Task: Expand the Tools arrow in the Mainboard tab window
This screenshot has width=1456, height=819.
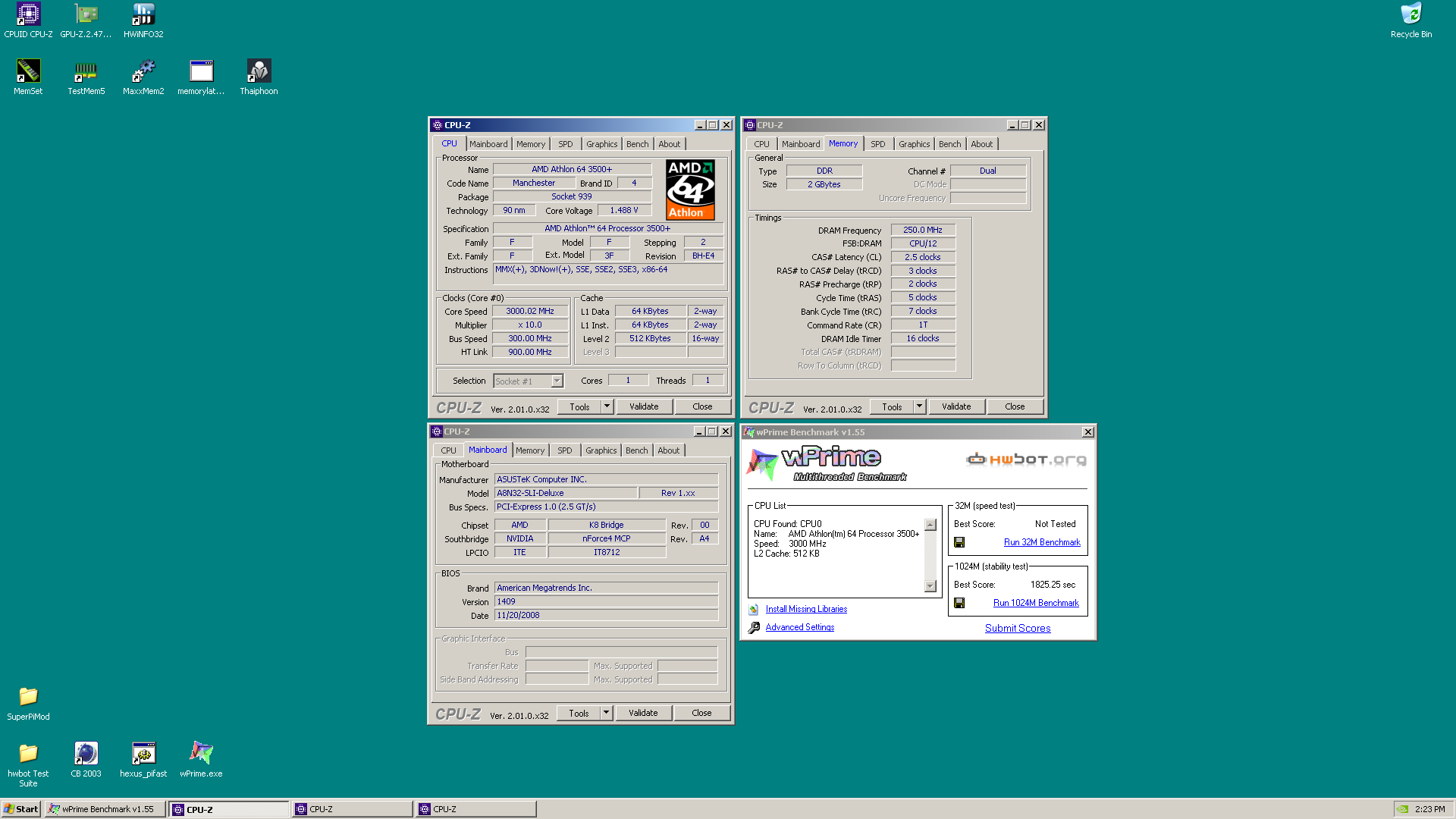Action: click(606, 713)
